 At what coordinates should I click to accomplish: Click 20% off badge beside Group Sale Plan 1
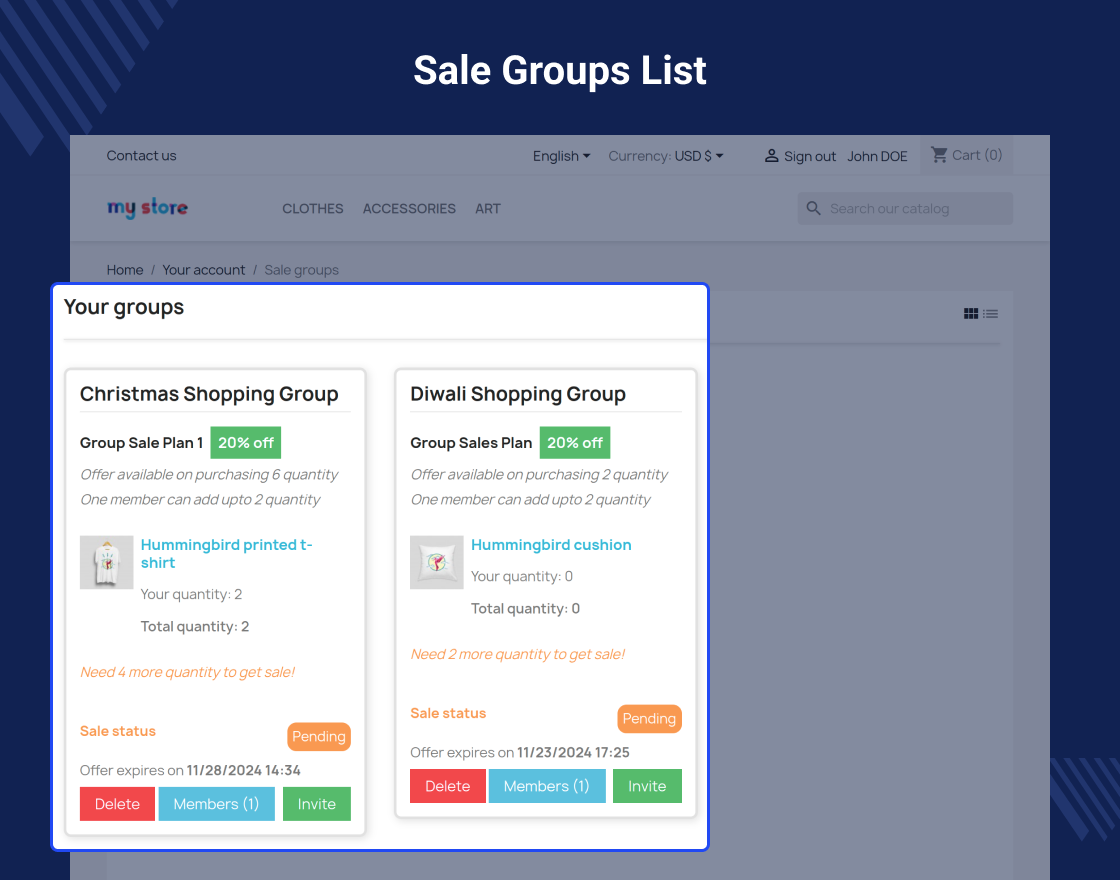(246, 443)
